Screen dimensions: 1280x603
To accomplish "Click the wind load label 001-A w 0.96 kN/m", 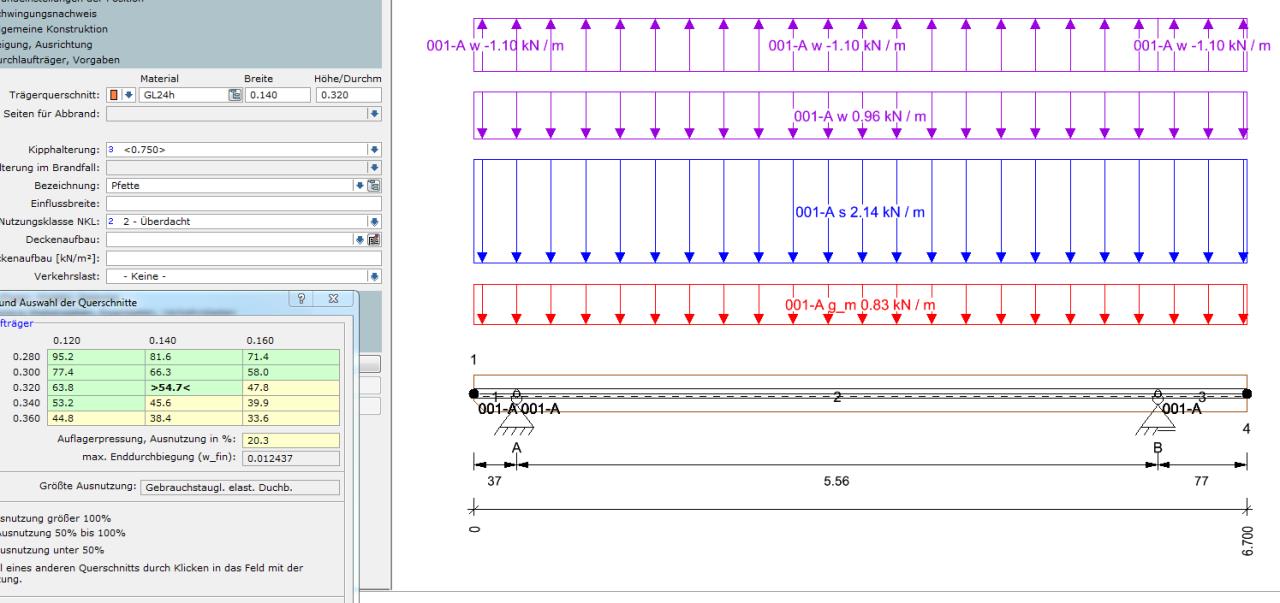I will click(860, 116).
